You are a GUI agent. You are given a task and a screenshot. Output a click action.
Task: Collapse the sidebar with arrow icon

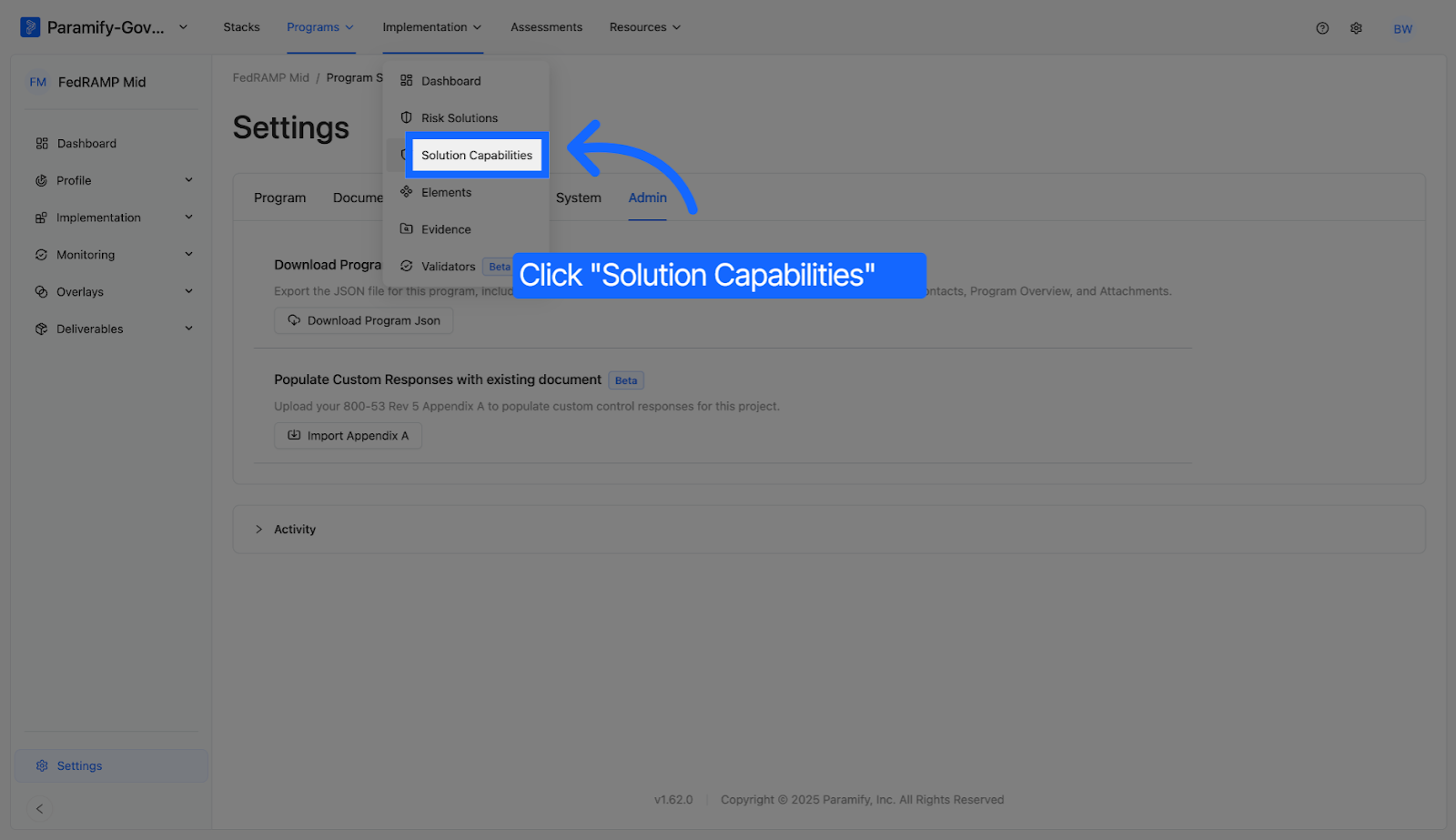[x=39, y=809]
